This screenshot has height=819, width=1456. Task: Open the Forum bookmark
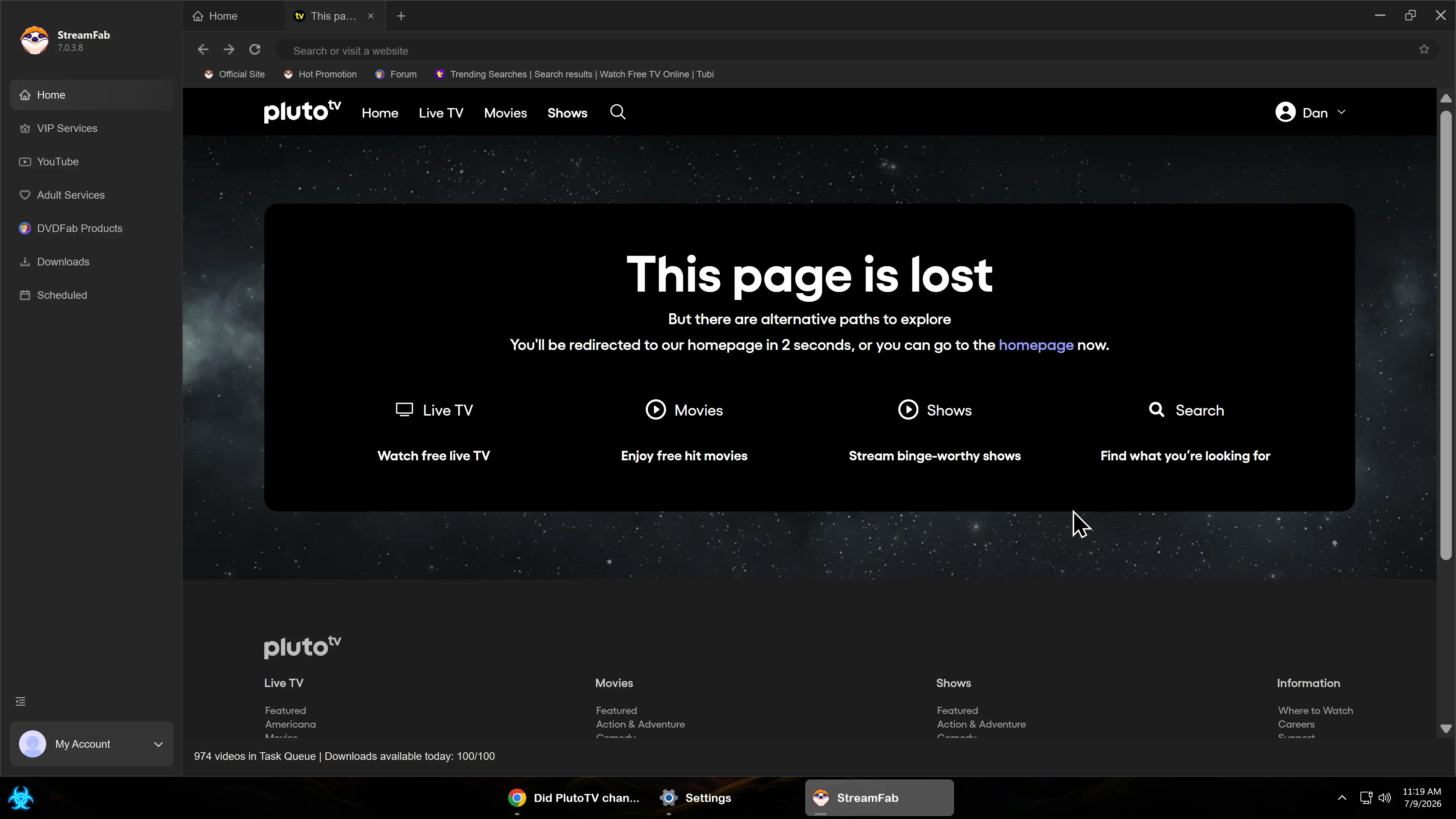coord(395,74)
